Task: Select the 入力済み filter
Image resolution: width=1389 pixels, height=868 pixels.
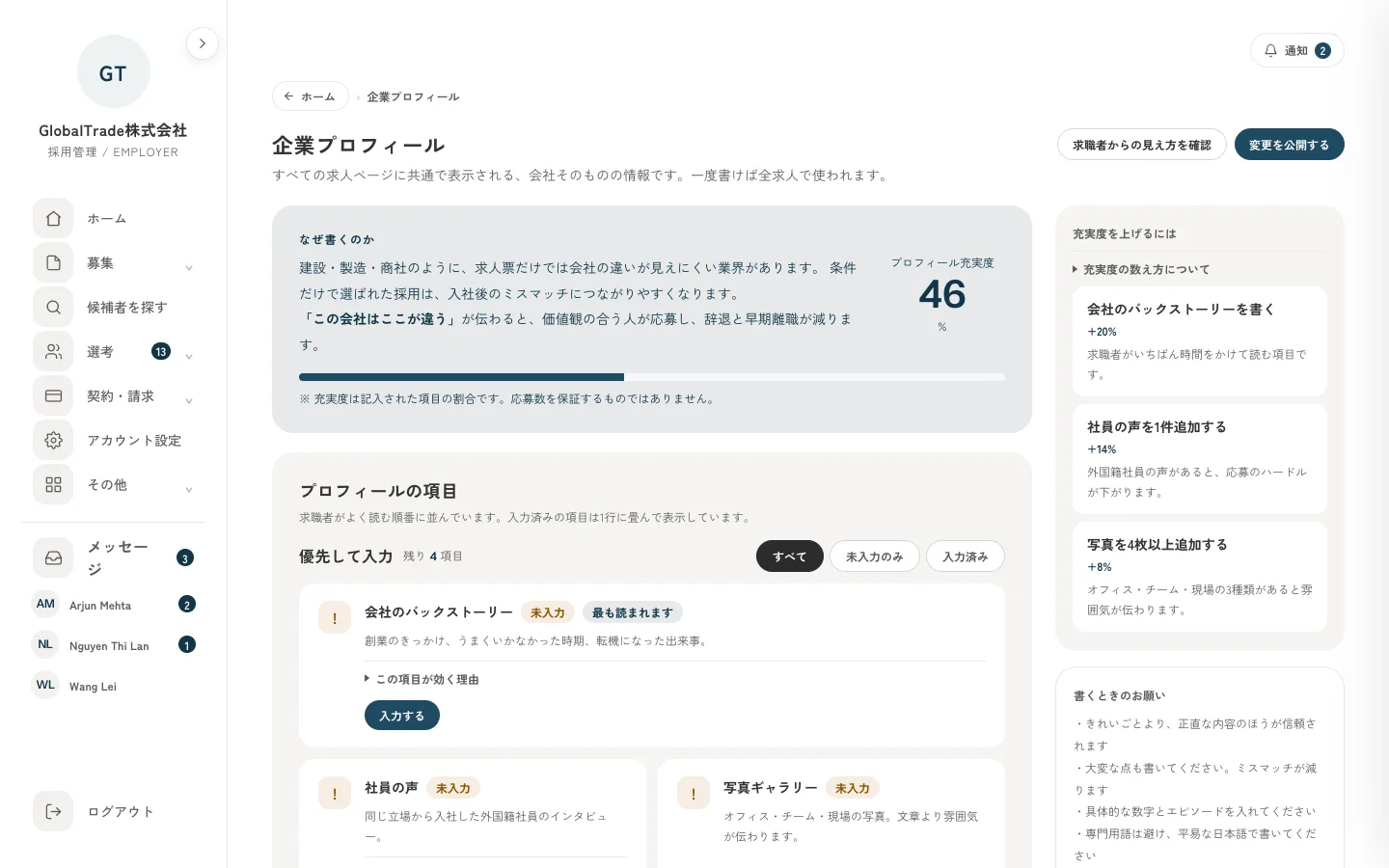Action: pos(966,556)
